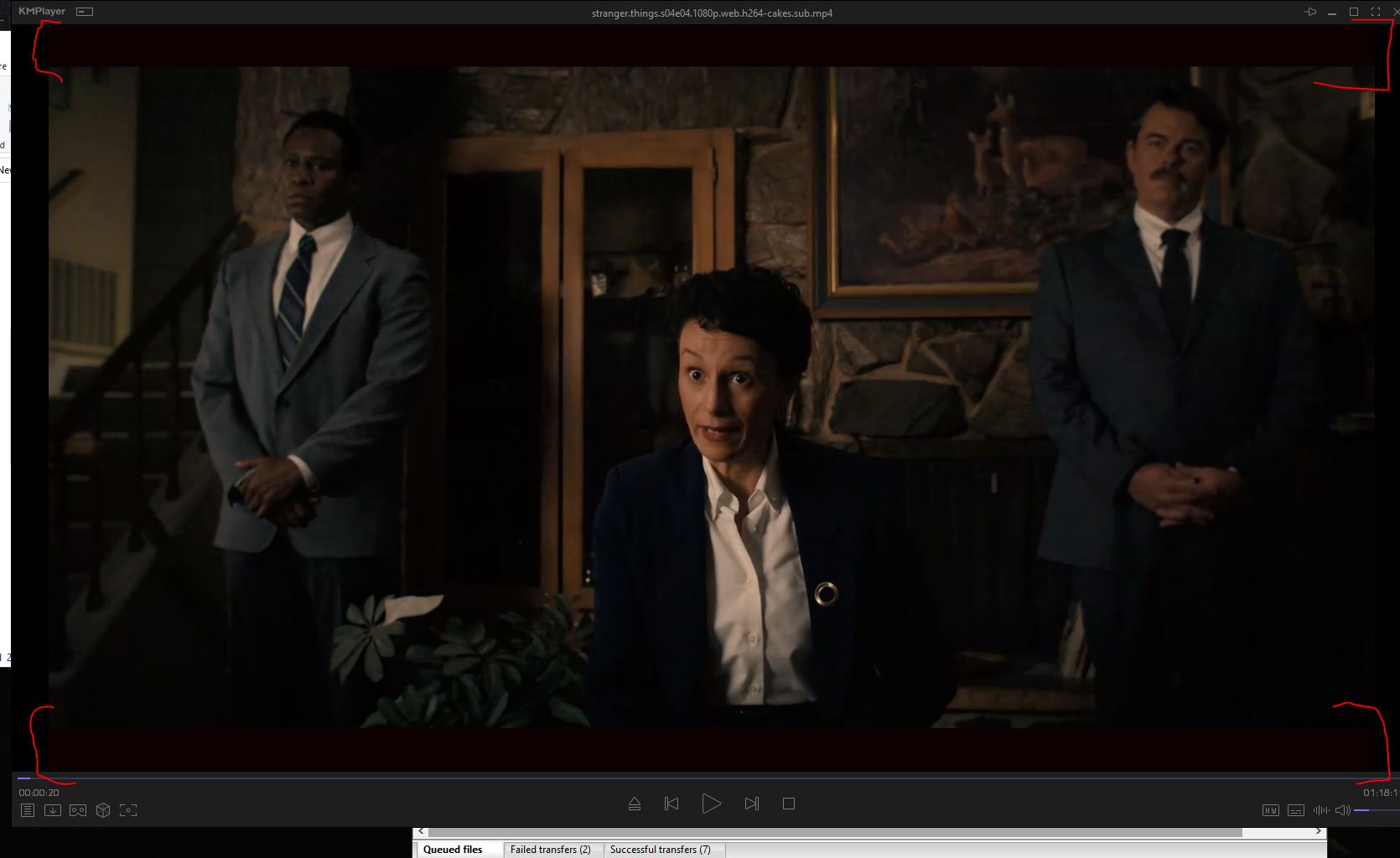1400x858 pixels.
Task: Open the playlist panel icon
Action: click(28, 810)
